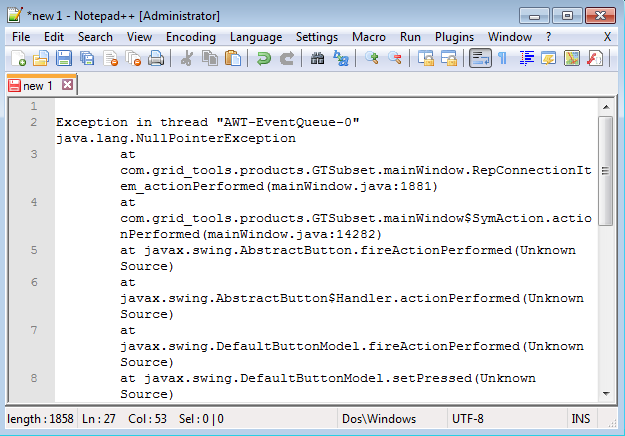
Task: Zoom in using the magnifier plus icon
Action: click(x=371, y=59)
